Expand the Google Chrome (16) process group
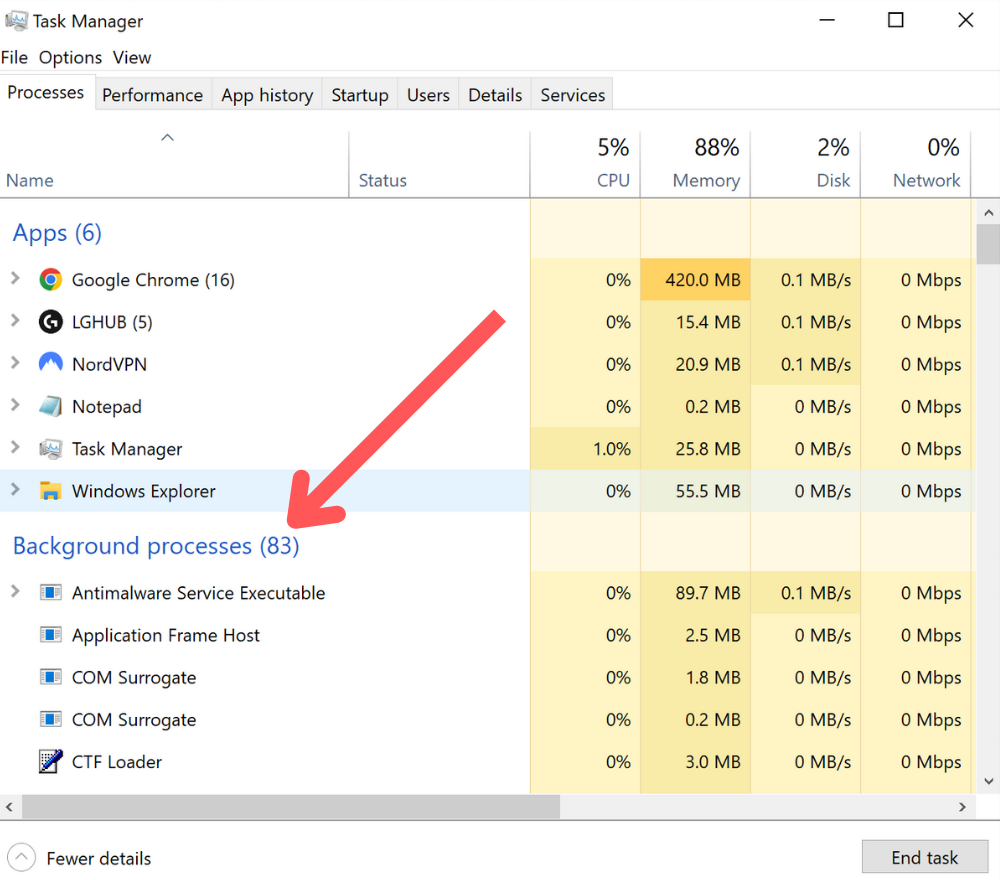 15,279
